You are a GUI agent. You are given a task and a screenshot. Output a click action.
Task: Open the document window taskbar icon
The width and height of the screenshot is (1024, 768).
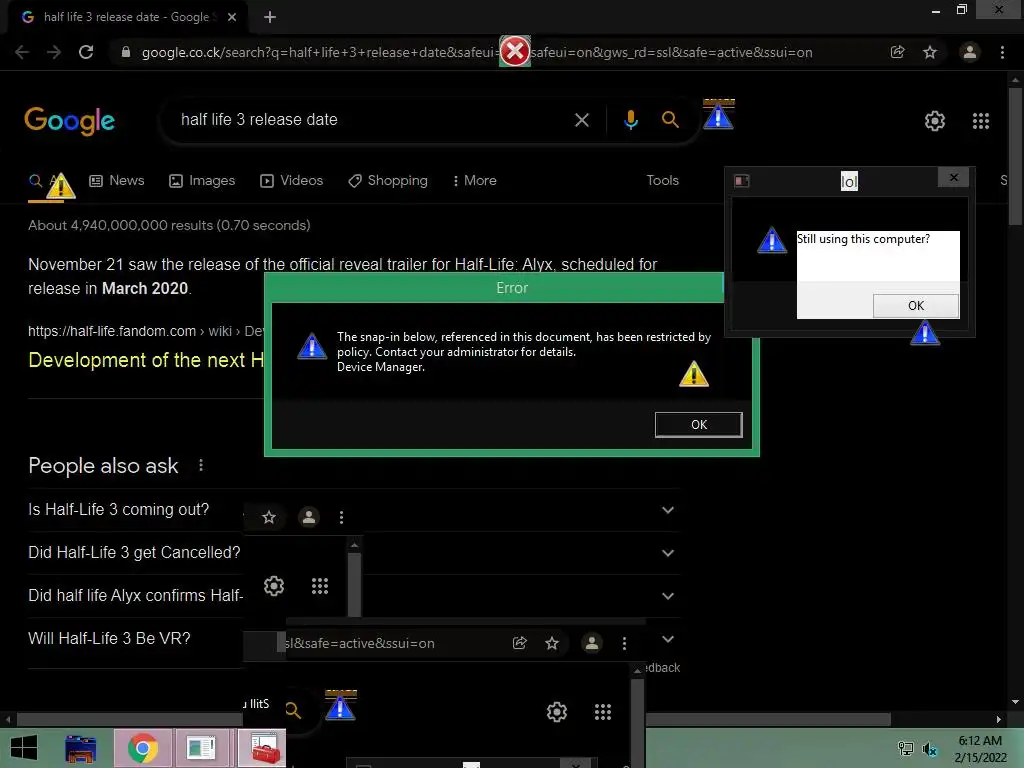point(200,748)
